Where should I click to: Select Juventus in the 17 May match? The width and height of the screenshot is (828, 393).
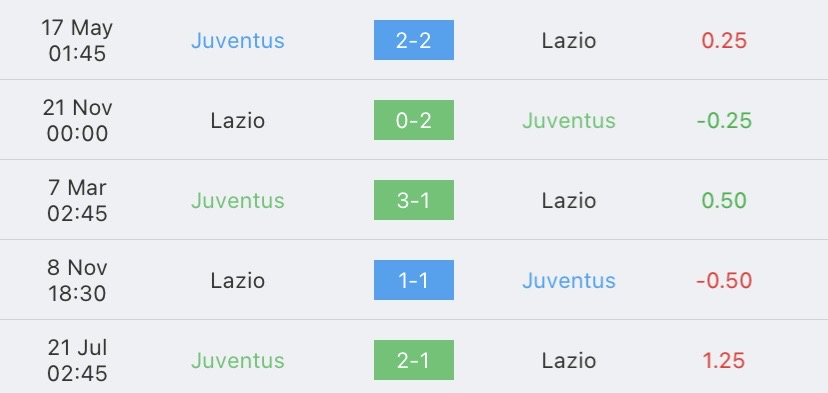click(x=238, y=41)
